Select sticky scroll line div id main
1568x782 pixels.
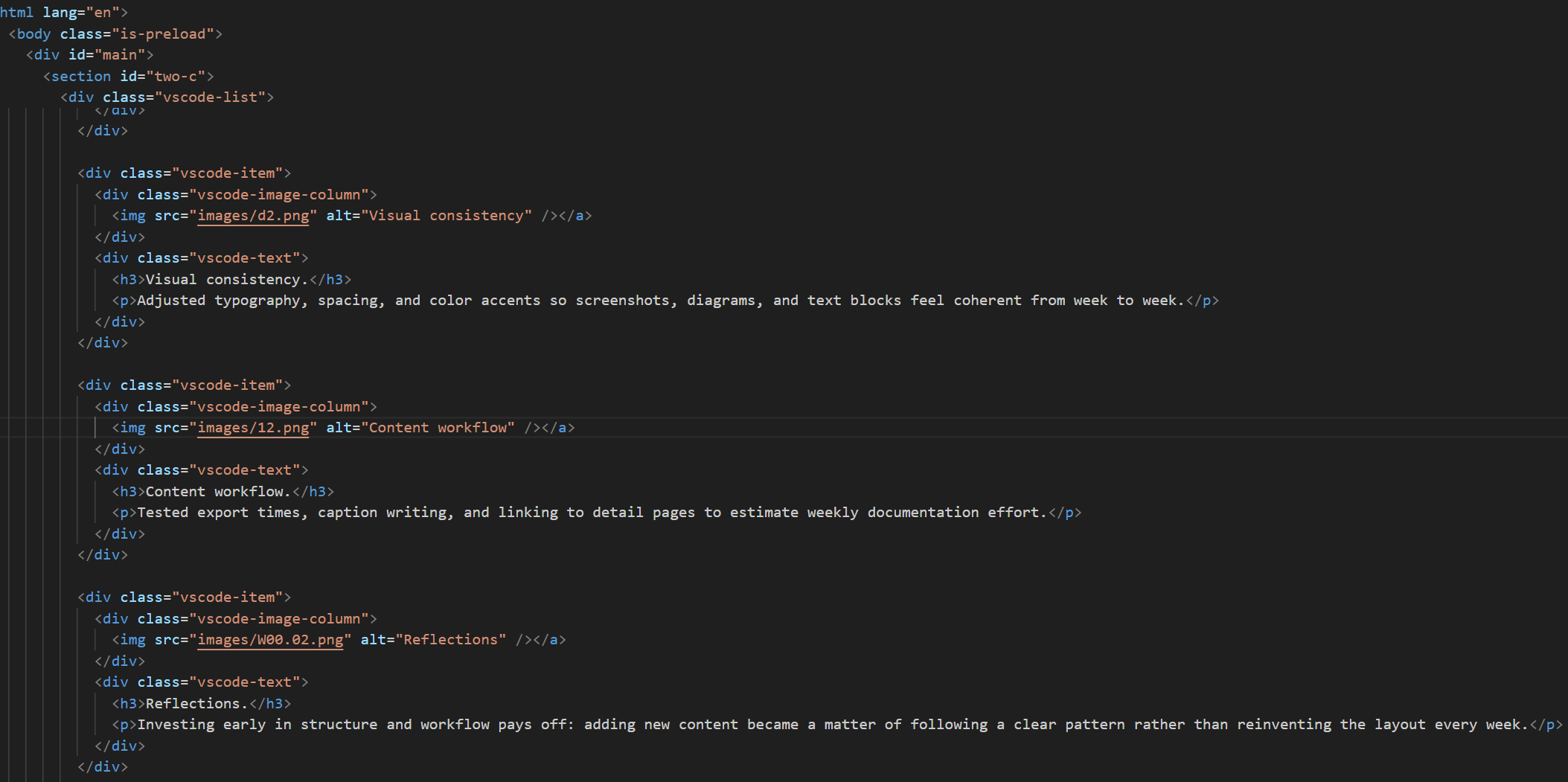[89, 55]
